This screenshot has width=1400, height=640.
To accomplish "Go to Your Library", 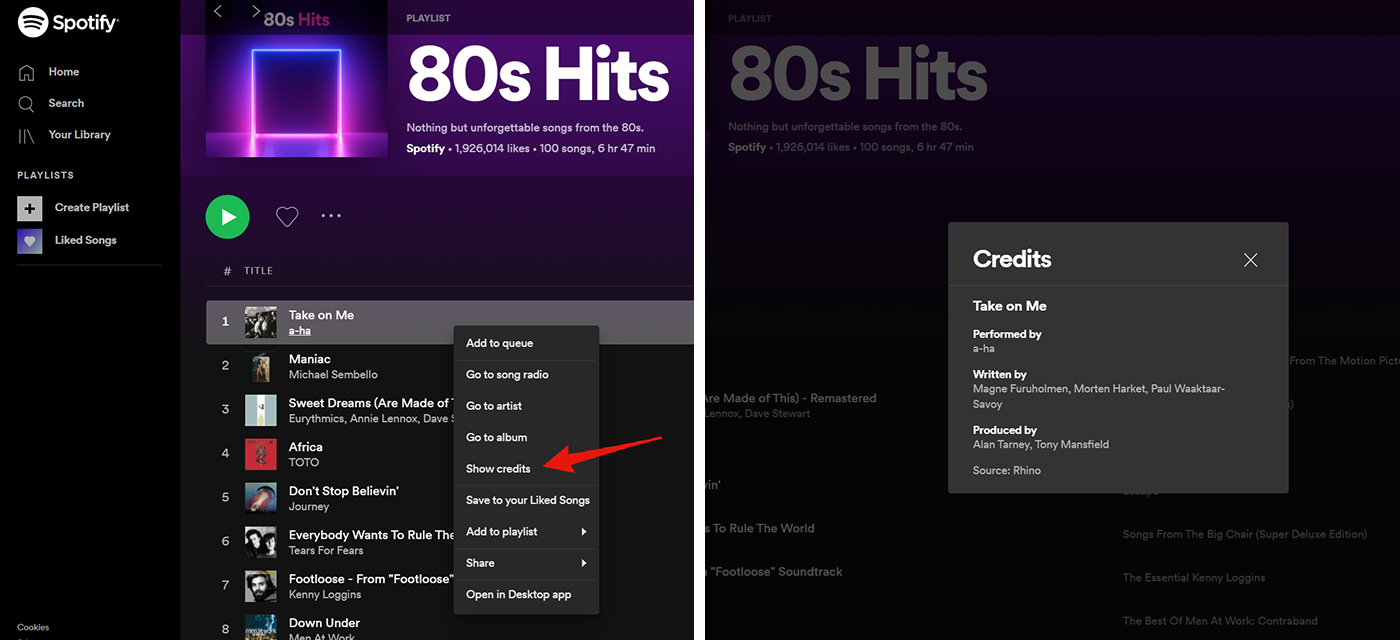I will (x=79, y=134).
